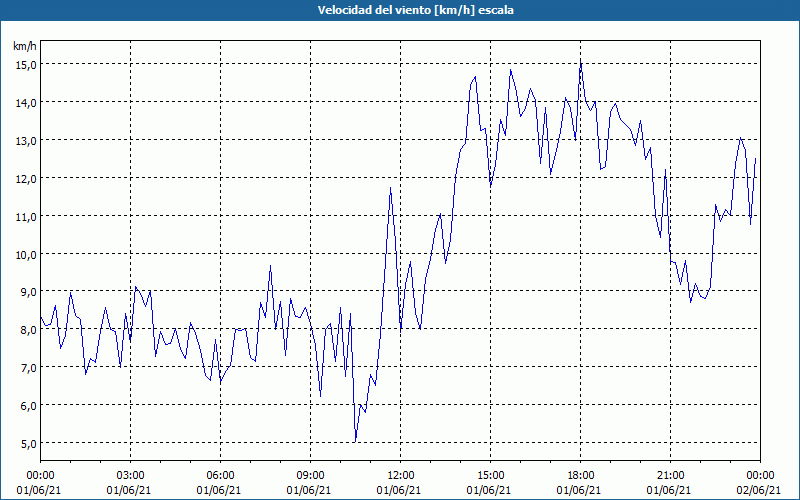Viewport: 800px width, 500px height.
Task: Click the 11,0 y-axis value
Action: pyautogui.click(x=26, y=216)
